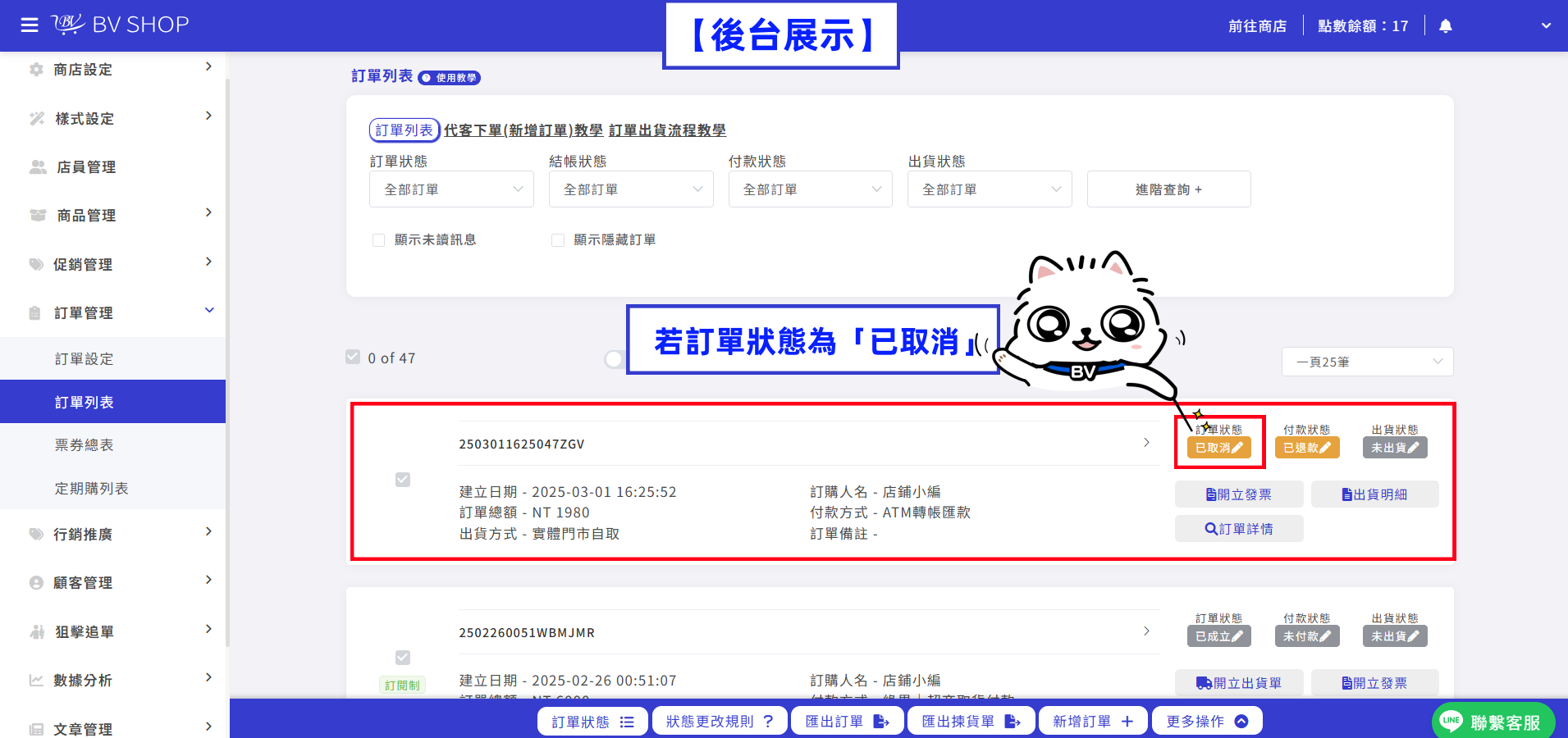This screenshot has width=1568, height=738.
Task: Click the 訂單管理 clipboard icon
Action: [34, 313]
